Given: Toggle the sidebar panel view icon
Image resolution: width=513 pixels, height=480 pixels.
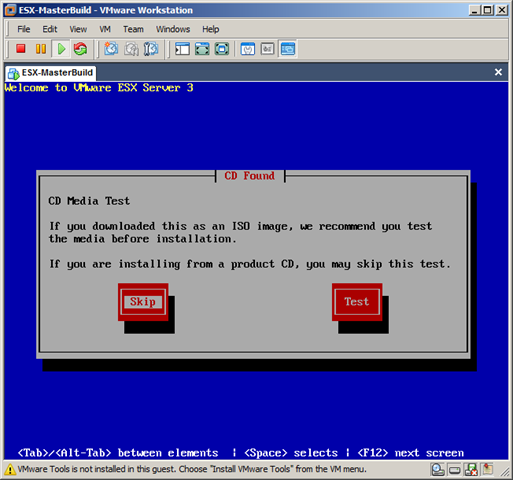Looking at the screenshot, I should (x=182, y=49).
